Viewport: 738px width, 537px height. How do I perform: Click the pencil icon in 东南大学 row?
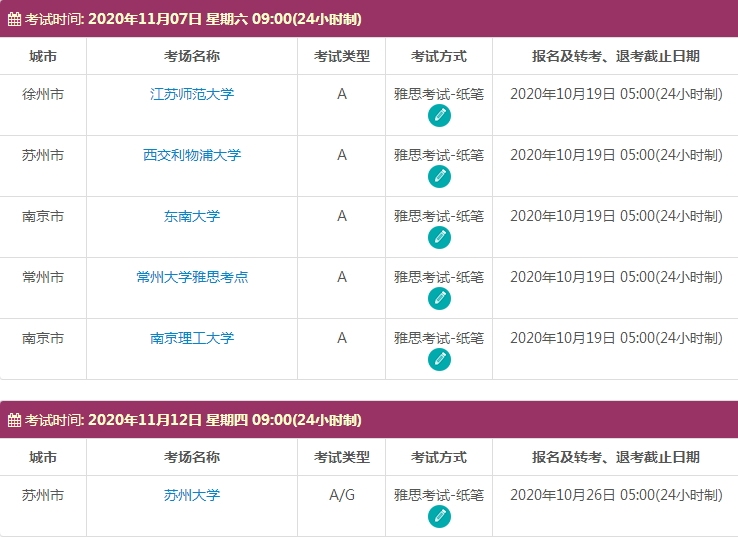439,238
